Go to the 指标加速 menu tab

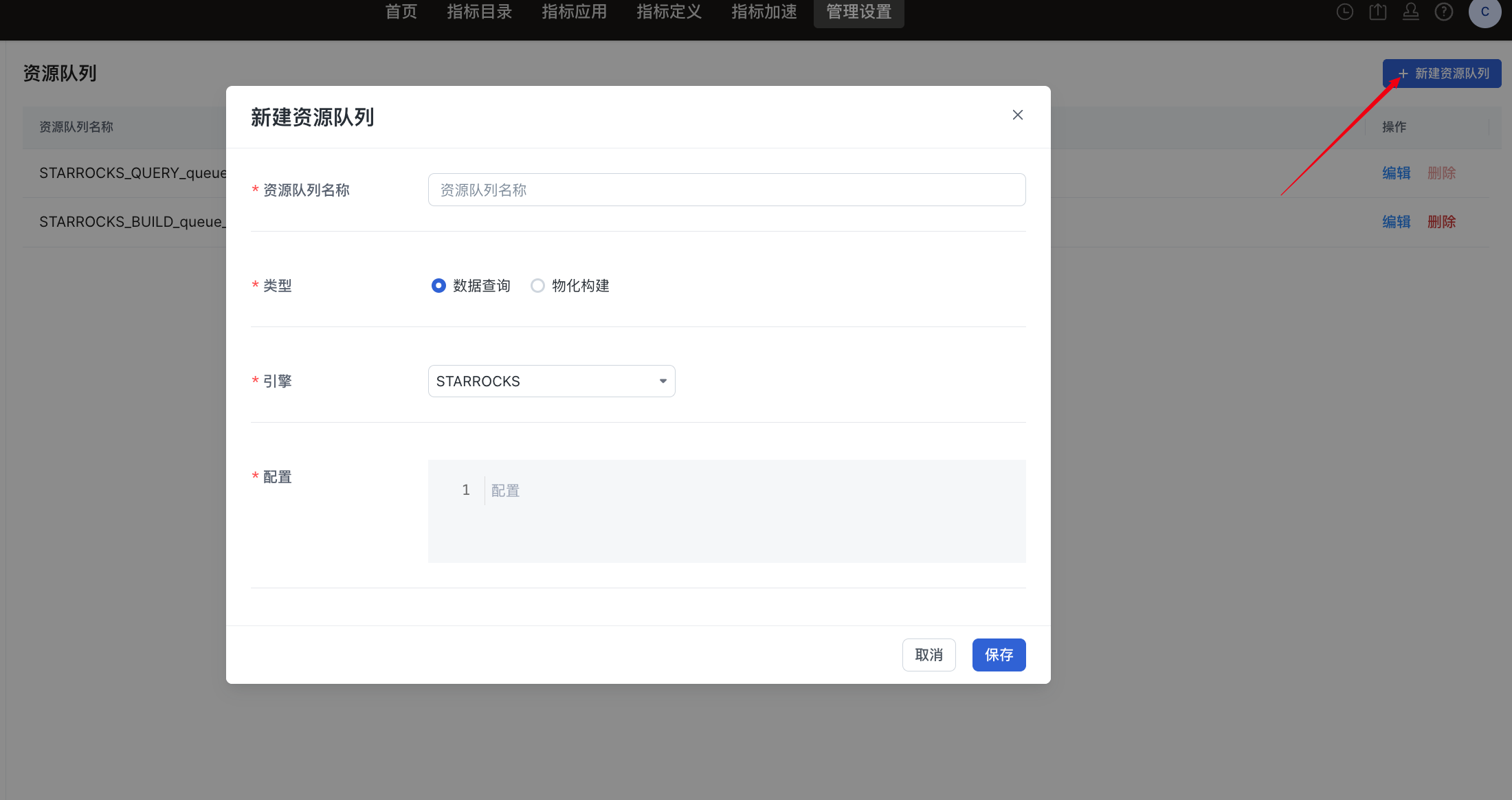764,12
